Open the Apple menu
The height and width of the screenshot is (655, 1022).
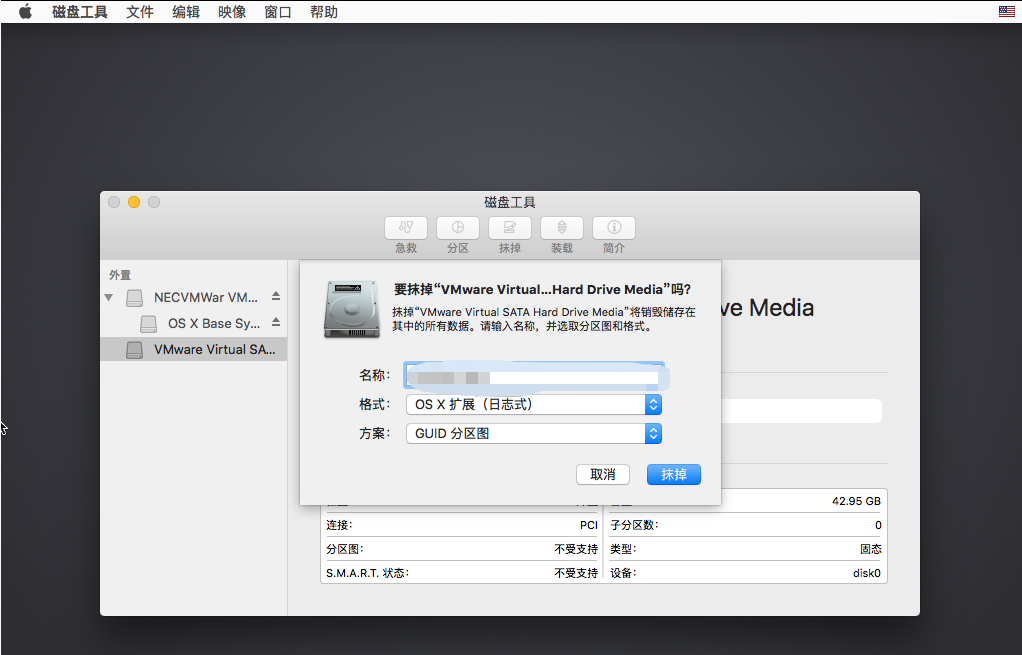(25, 12)
